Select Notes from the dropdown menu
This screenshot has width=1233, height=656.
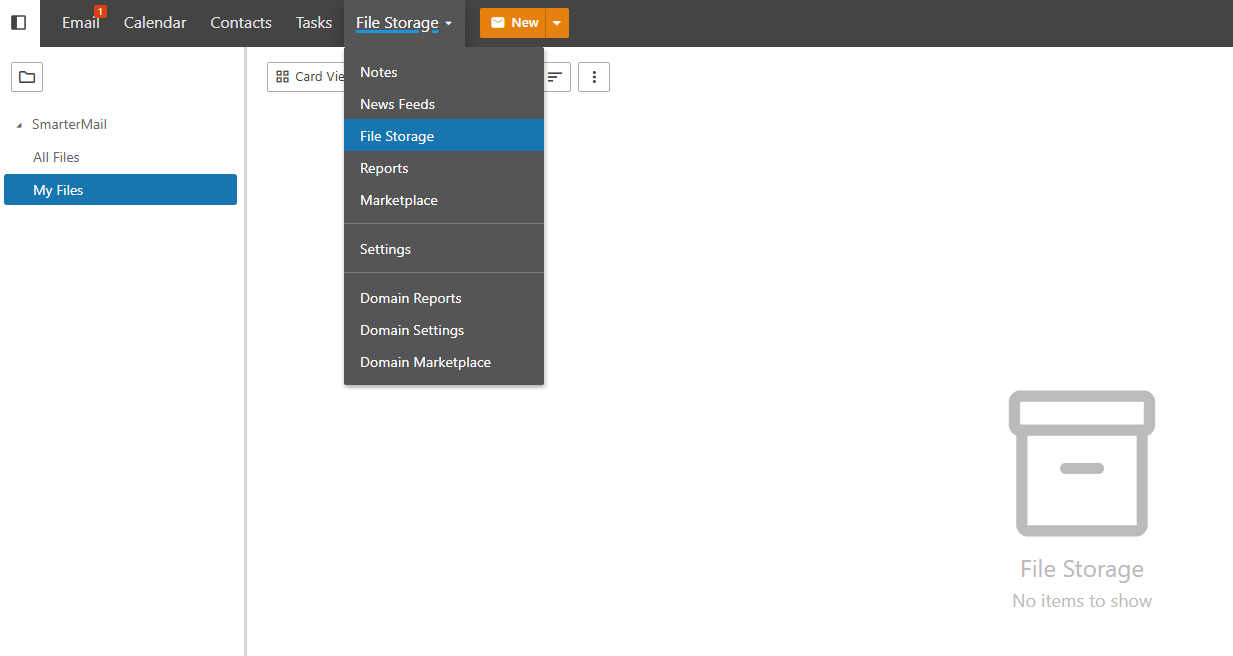pyautogui.click(x=379, y=72)
